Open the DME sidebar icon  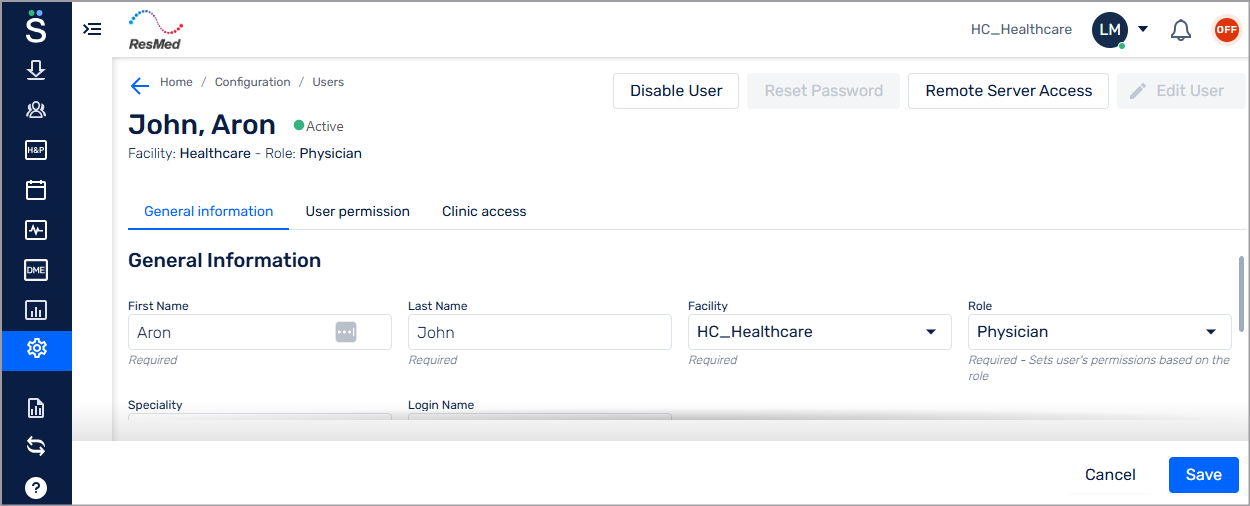point(36,270)
